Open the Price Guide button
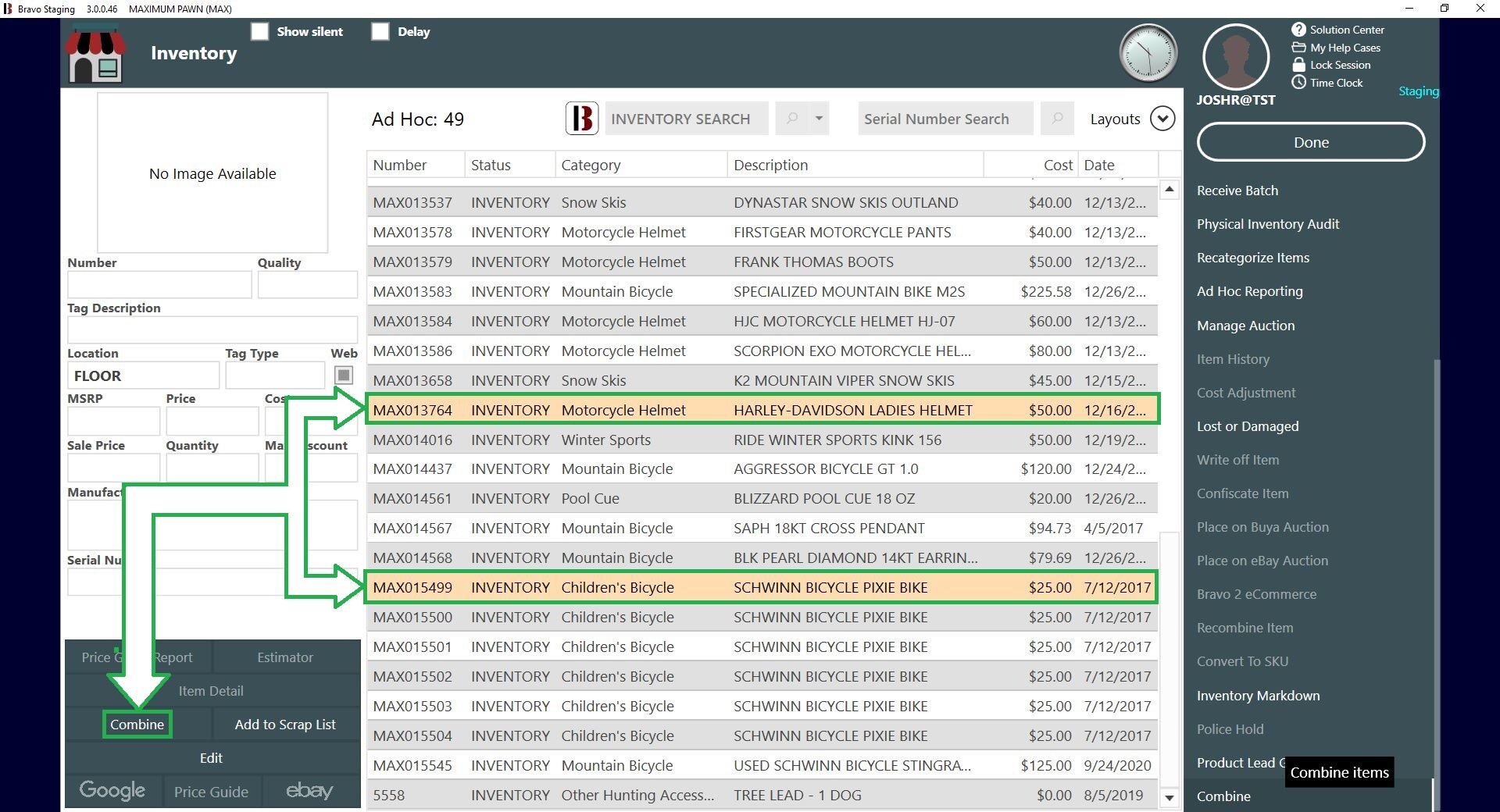The image size is (1500, 812). pyautogui.click(x=211, y=792)
